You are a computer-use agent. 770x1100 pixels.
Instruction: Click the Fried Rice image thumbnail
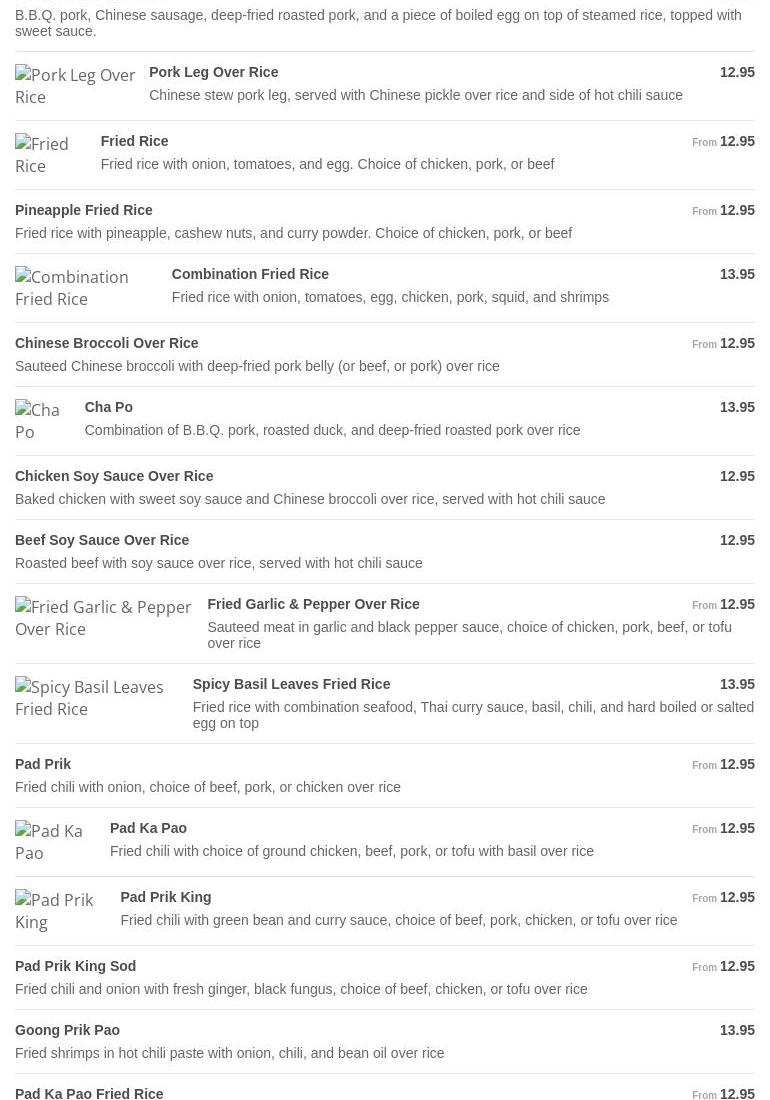(51, 155)
